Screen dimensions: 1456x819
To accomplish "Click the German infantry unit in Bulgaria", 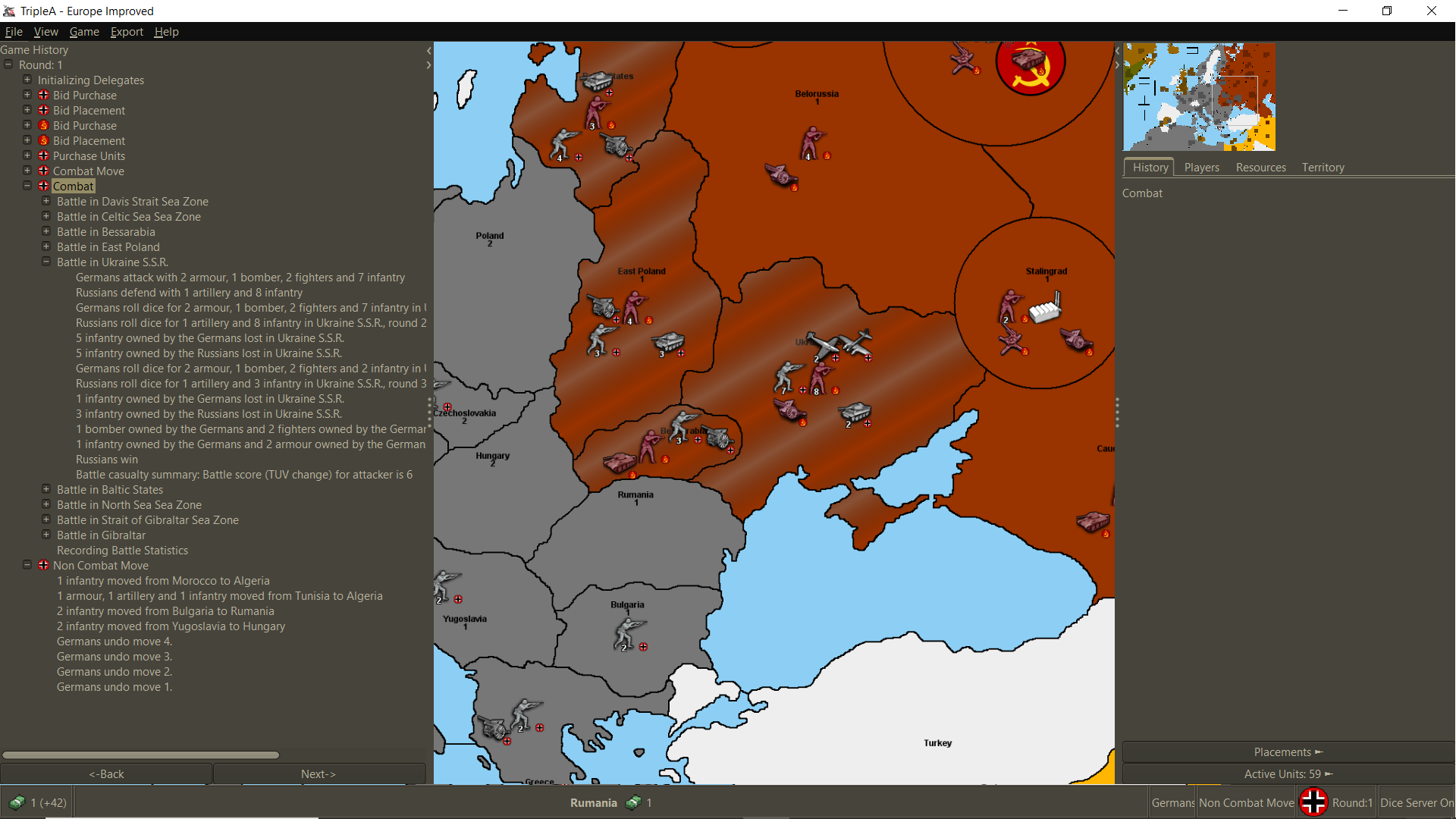I will pos(629,633).
